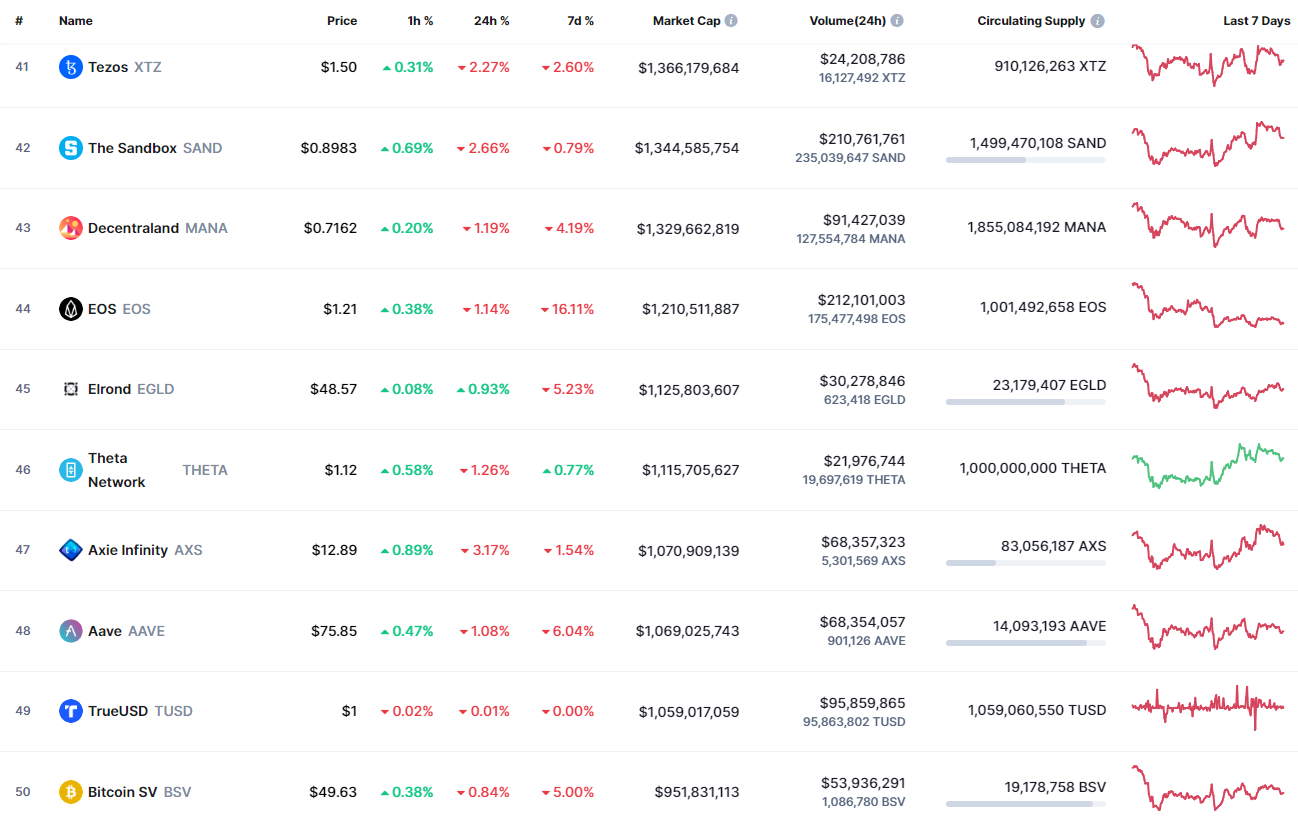Click the Tezos coin logo icon
The image size is (1298, 825).
[70, 67]
